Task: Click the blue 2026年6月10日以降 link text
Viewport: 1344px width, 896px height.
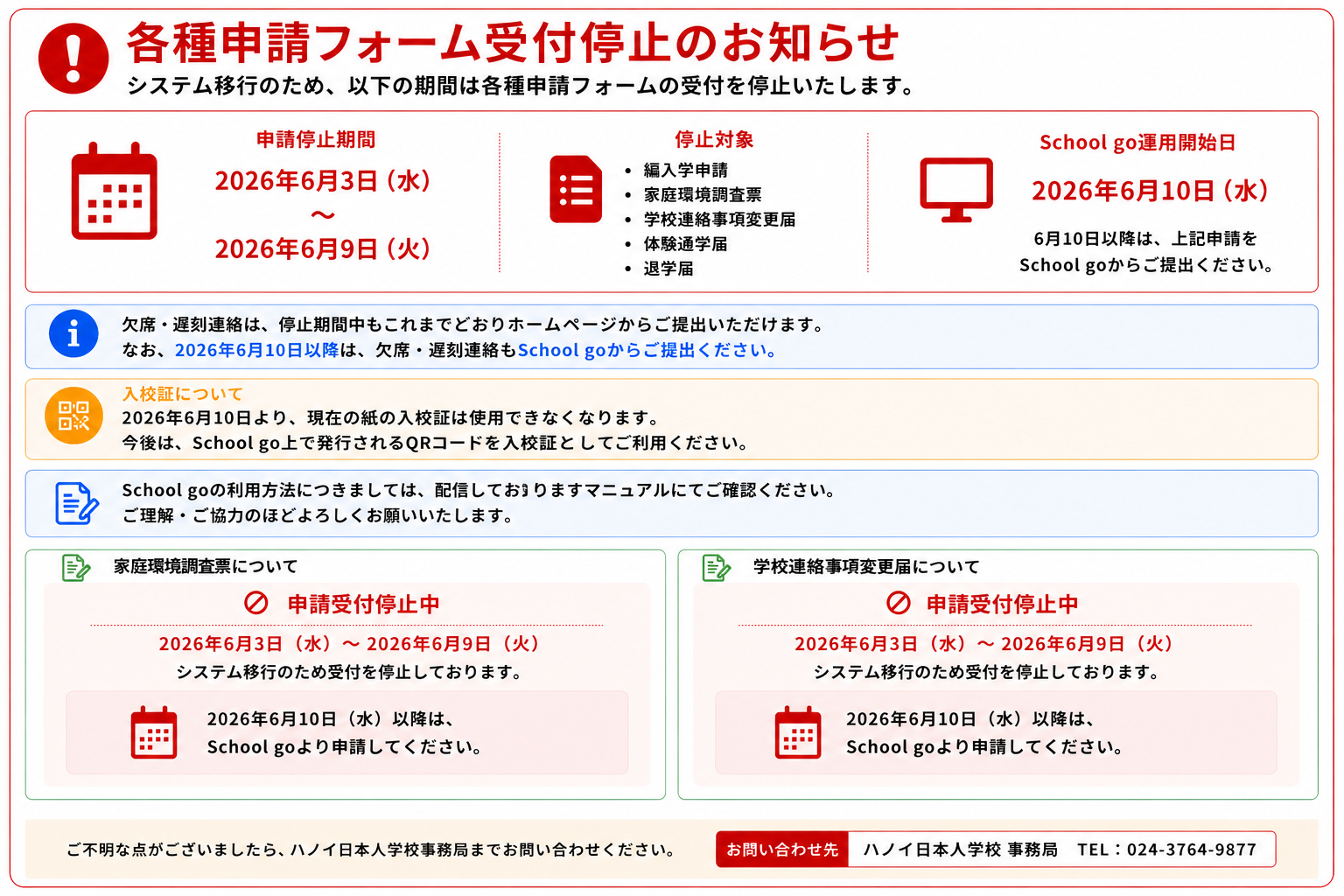Action: 256,350
